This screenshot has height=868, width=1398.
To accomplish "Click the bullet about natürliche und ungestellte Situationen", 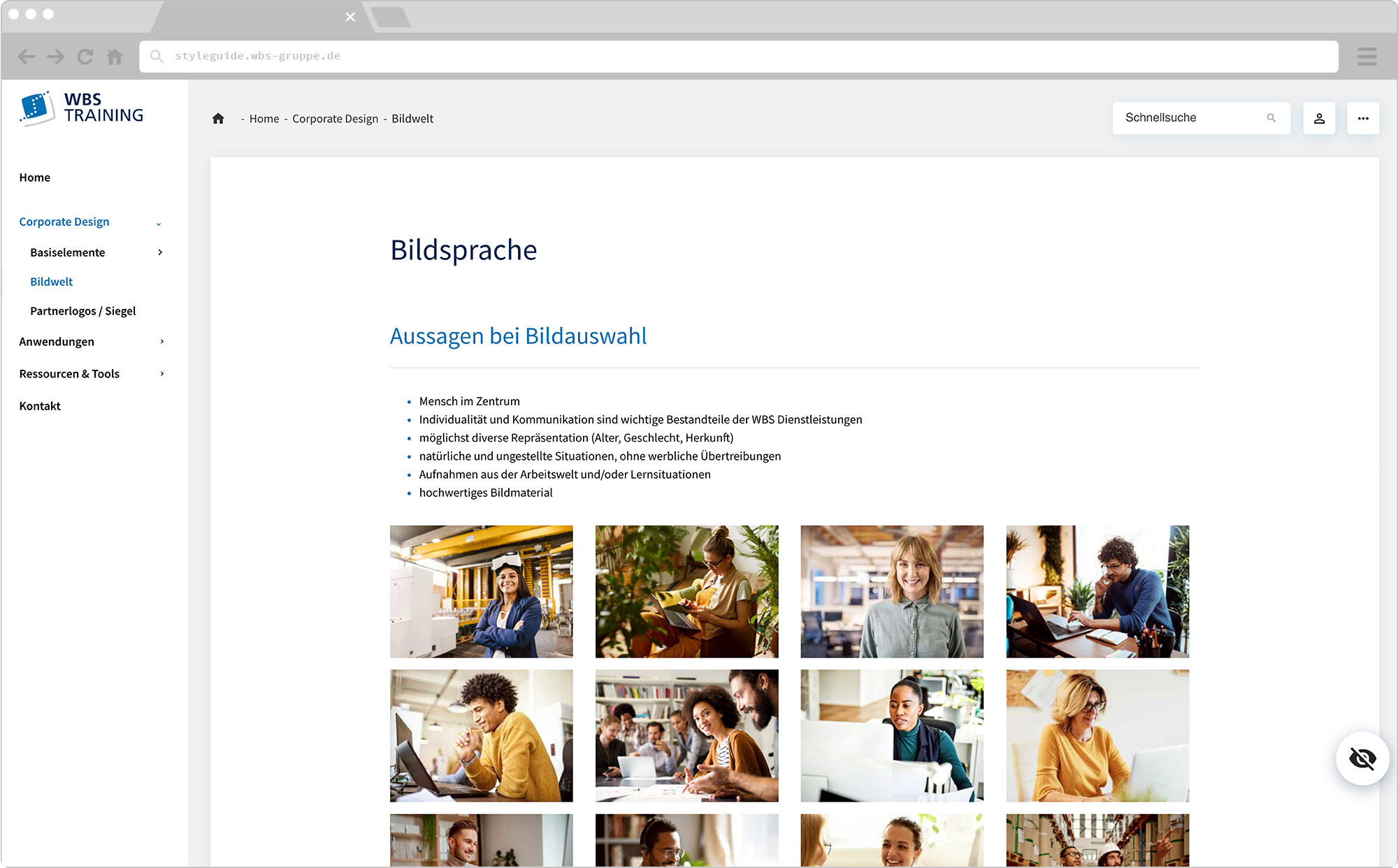I will 600,456.
